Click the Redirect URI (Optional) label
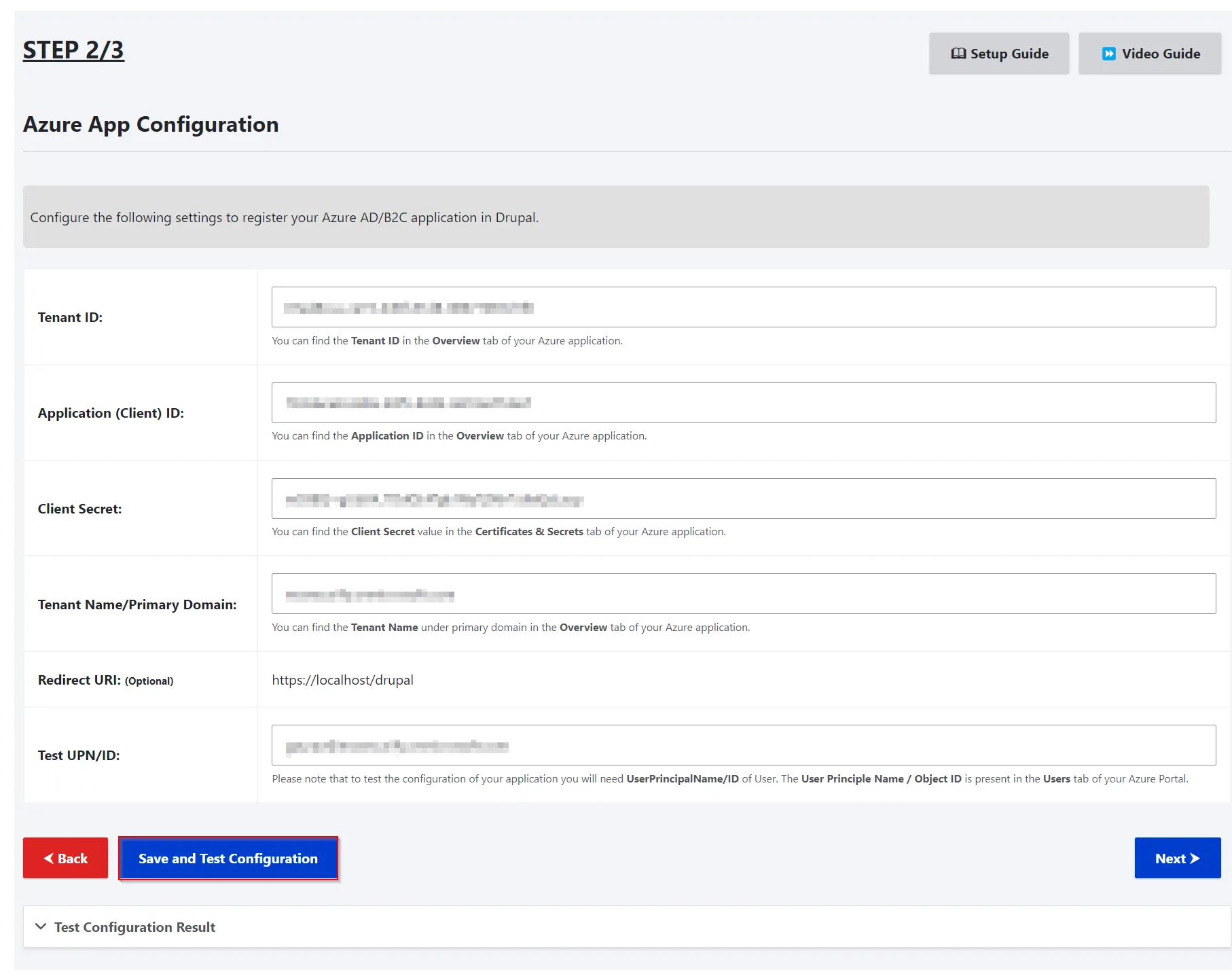Screen dimensions: 1232x974 105,680
